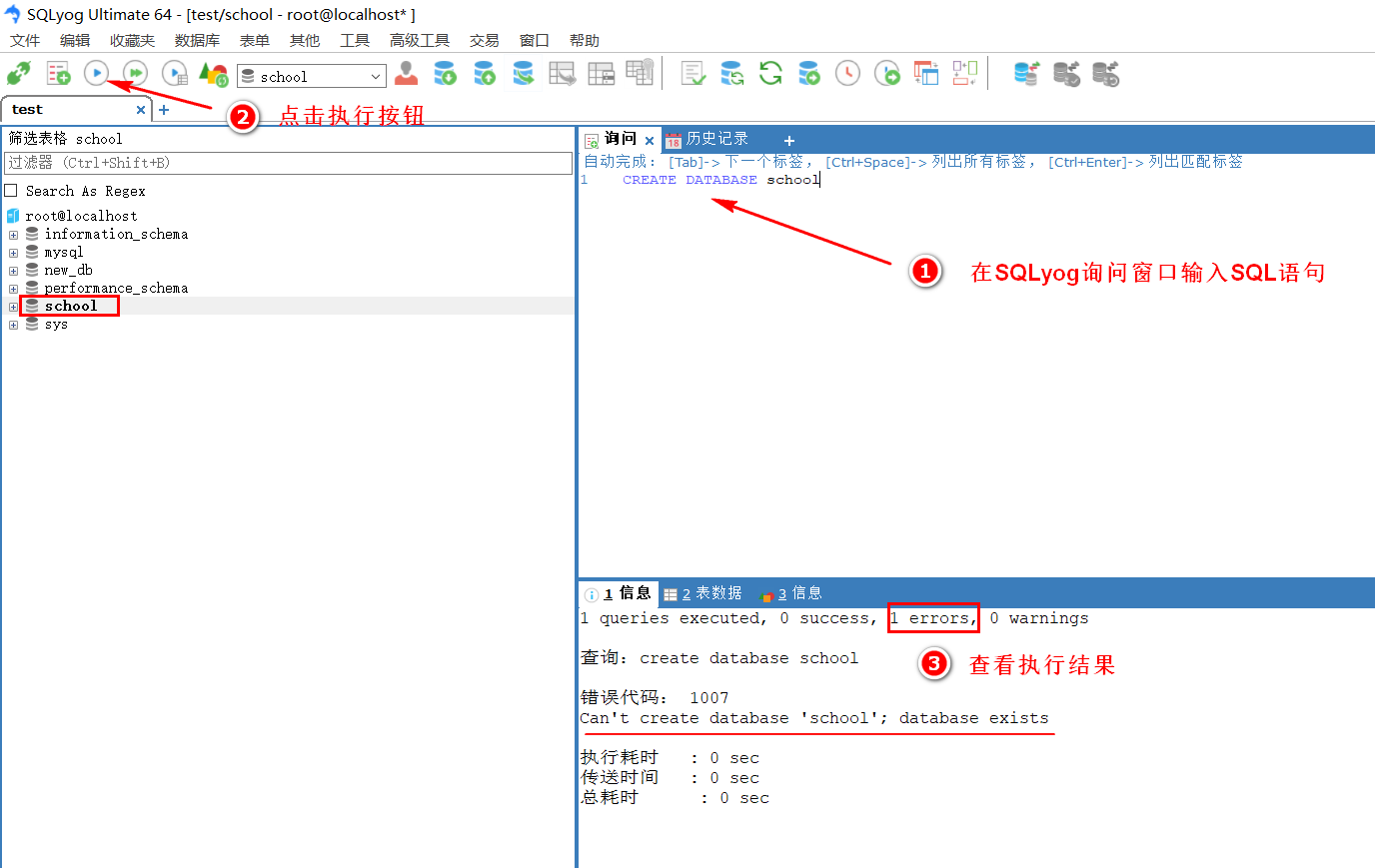Click the filter input field 过滤器
This screenshot has width=1375, height=868.
(x=289, y=163)
